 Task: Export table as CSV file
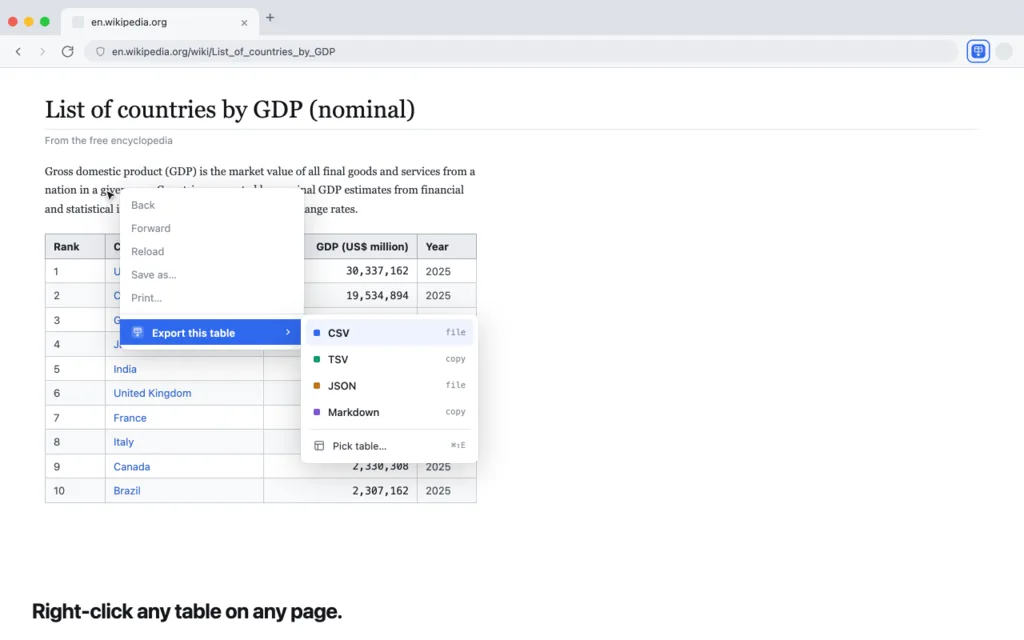[x=390, y=332]
